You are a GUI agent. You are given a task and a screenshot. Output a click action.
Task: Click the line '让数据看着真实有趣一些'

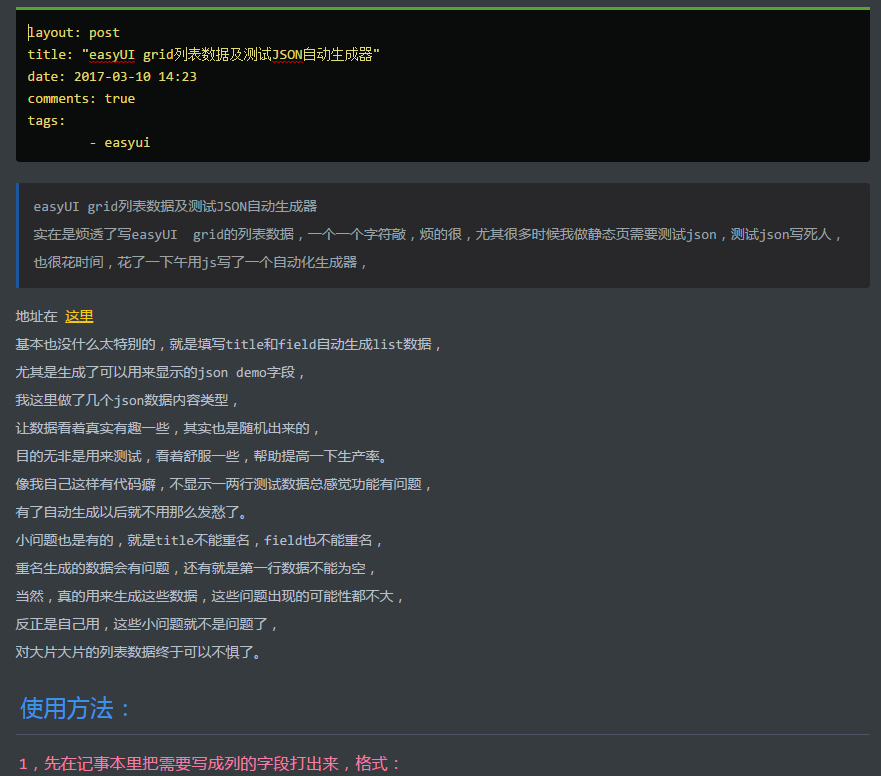(167, 428)
